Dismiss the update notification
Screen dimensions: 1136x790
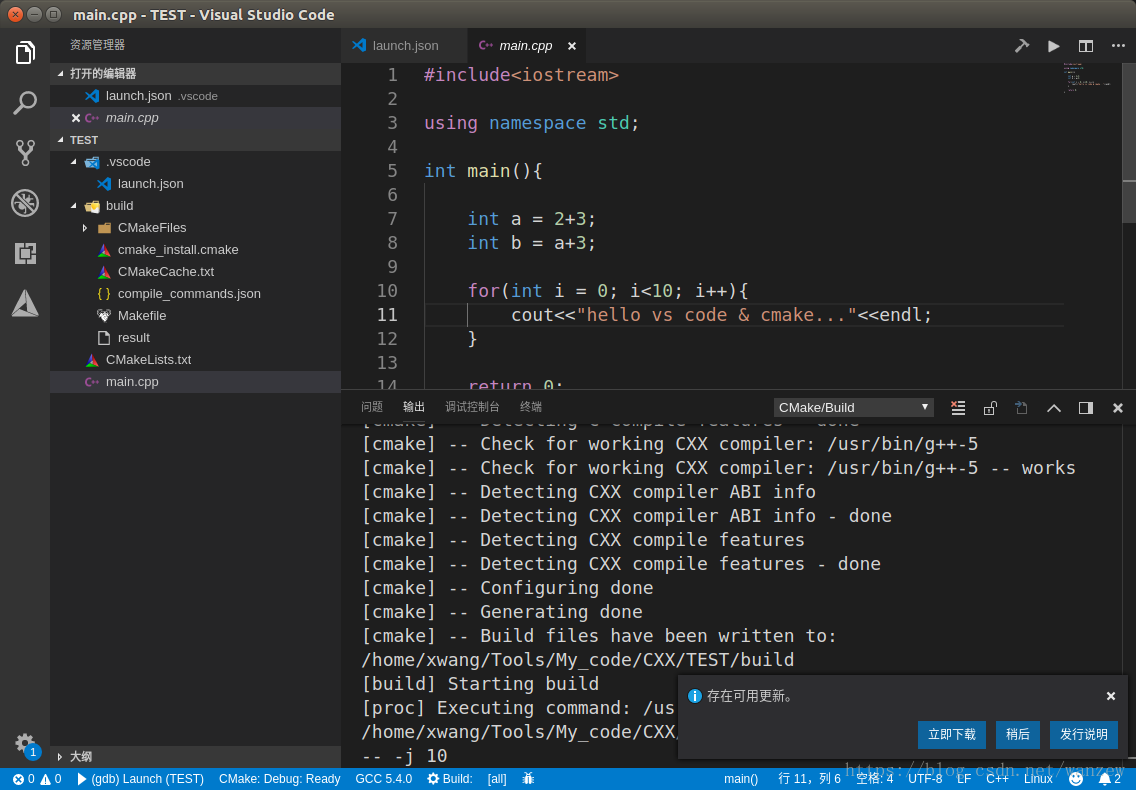click(x=1111, y=696)
